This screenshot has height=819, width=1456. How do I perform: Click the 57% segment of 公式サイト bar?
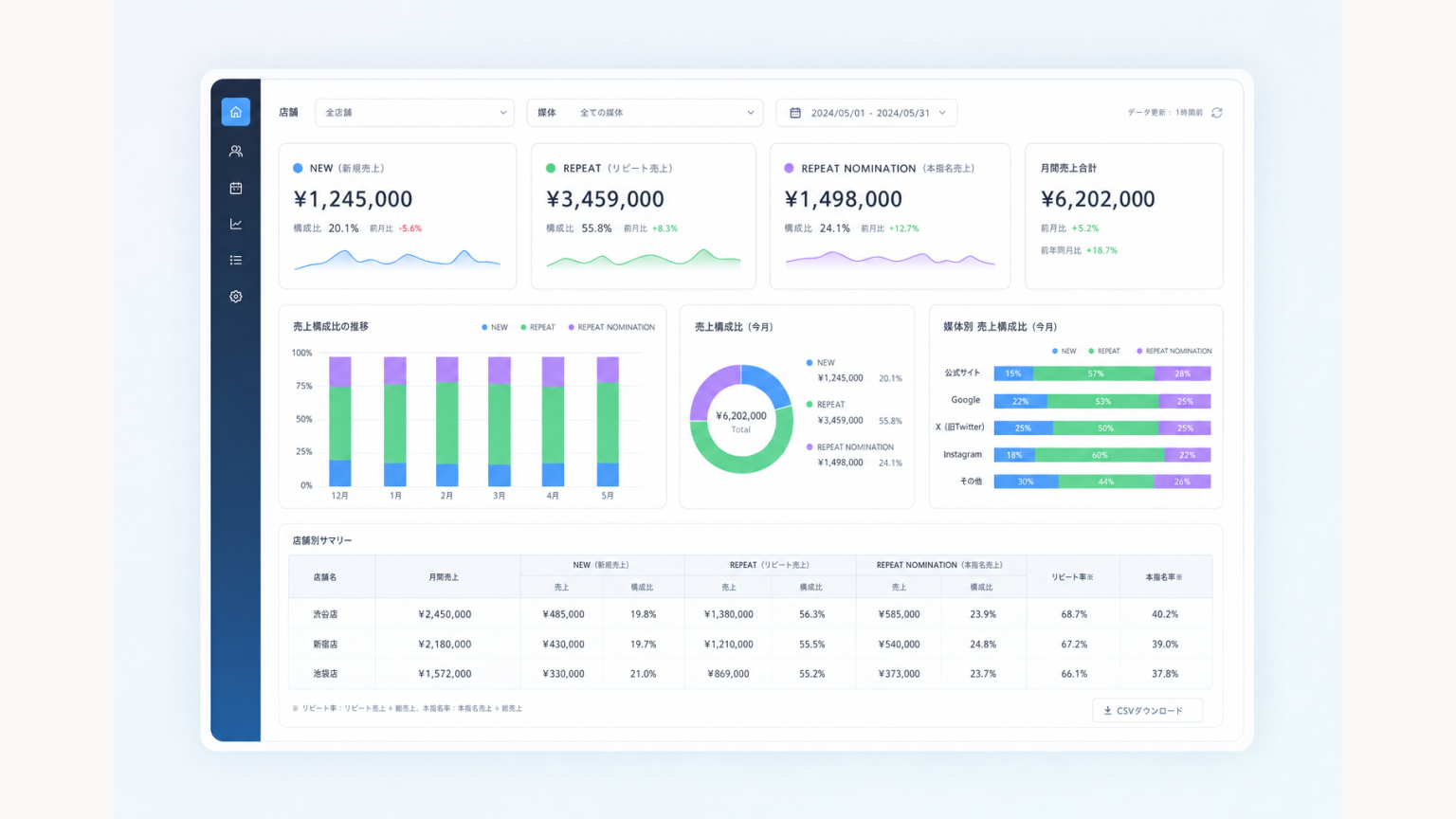tap(1095, 373)
